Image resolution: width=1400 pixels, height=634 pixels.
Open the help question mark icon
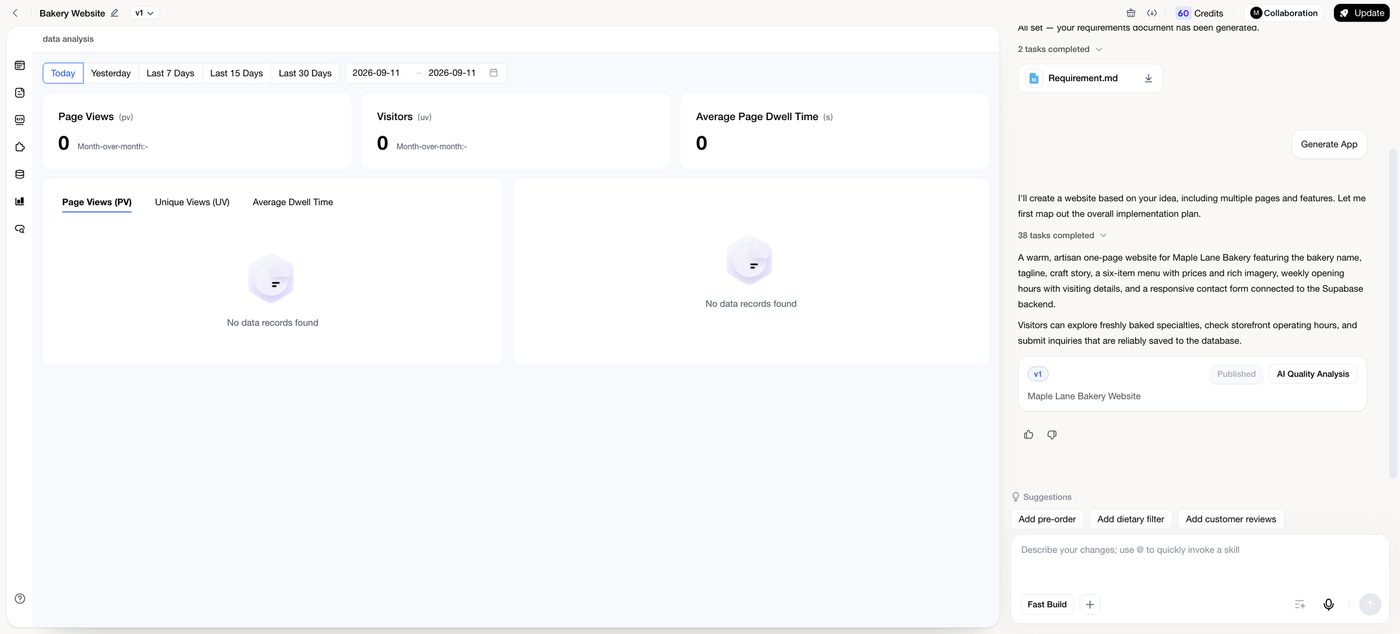click(x=20, y=598)
